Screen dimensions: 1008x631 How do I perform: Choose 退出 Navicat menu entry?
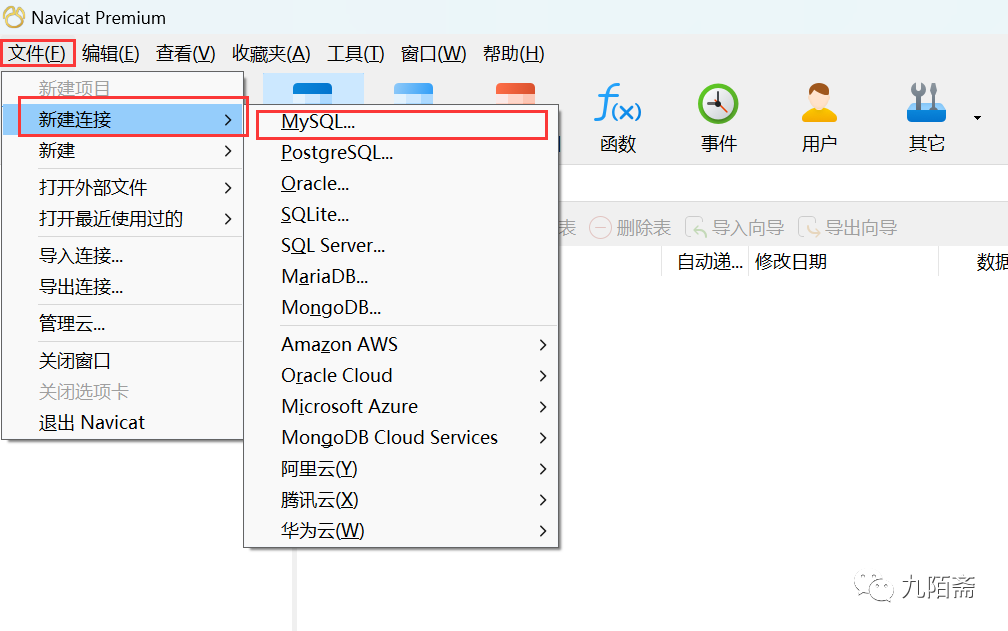point(123,422)
